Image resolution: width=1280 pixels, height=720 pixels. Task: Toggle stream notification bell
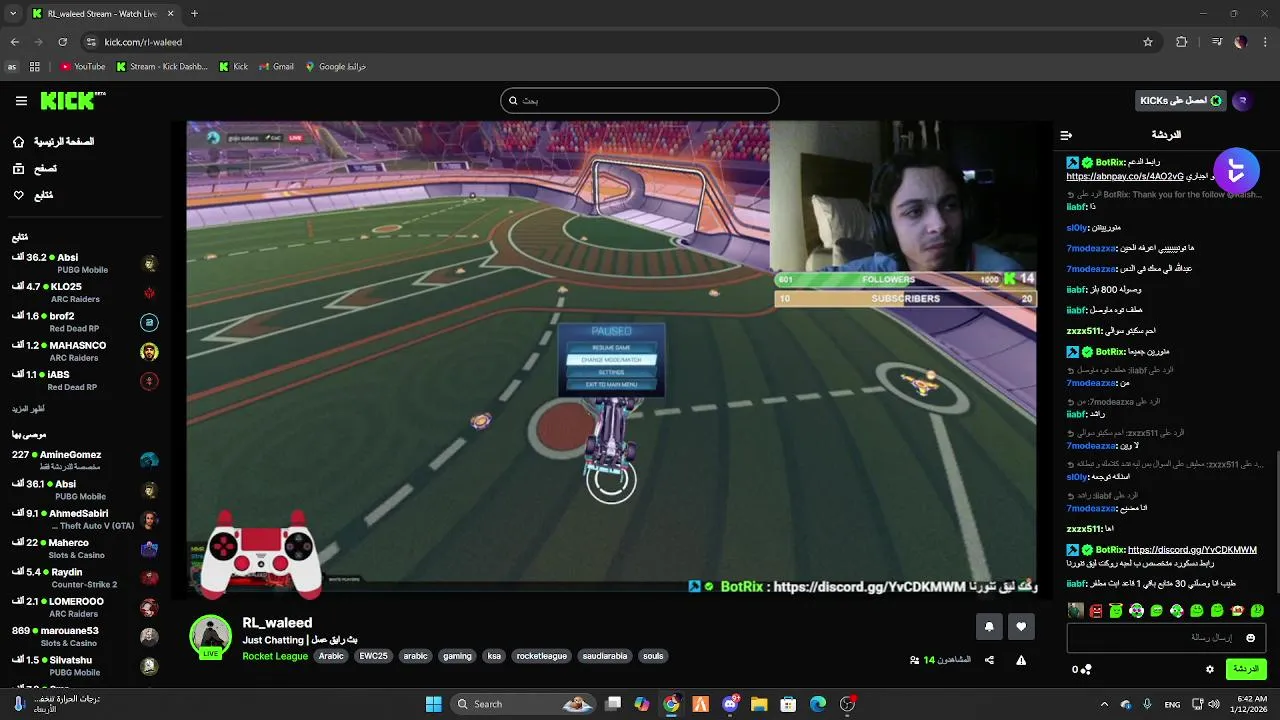click(x=989, y=627)
